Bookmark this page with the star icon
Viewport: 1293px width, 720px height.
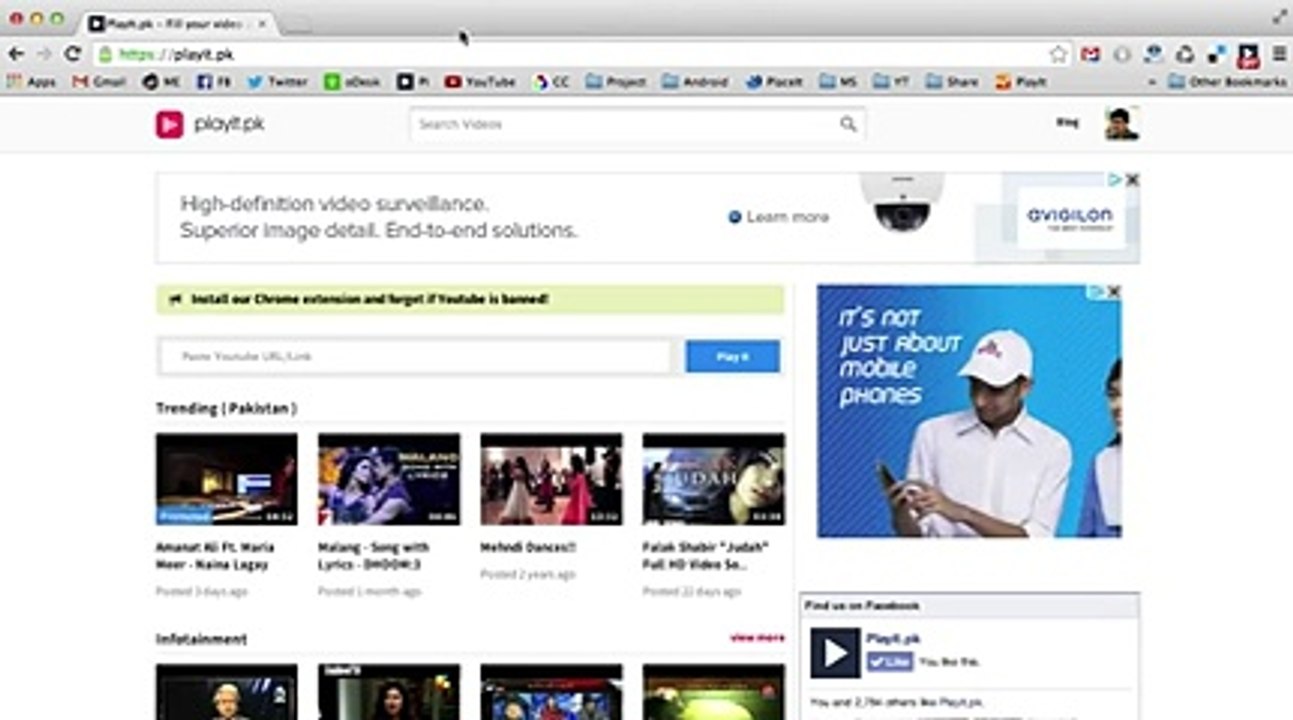[1058, 54]
